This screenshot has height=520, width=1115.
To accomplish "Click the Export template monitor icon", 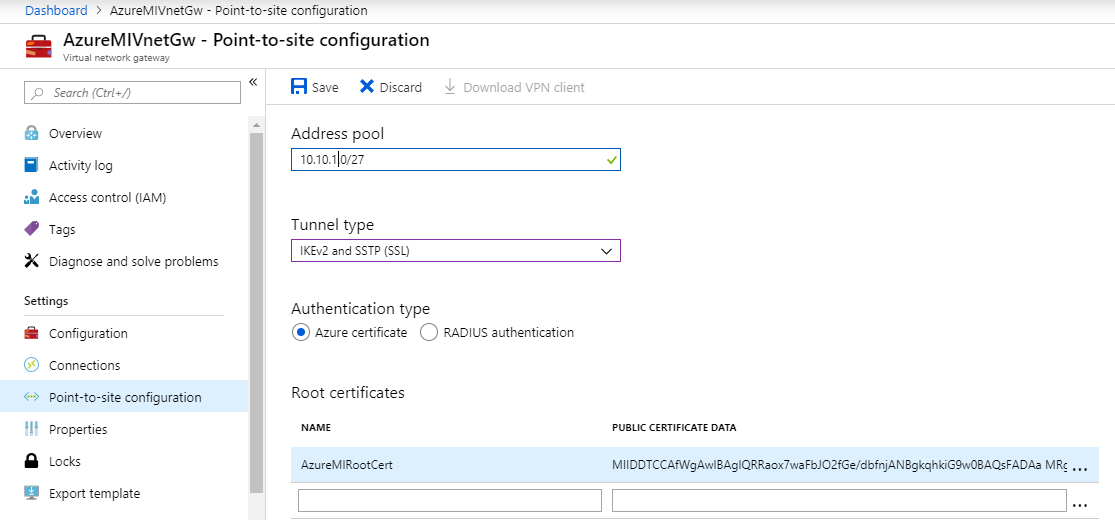I will point(31,493).
